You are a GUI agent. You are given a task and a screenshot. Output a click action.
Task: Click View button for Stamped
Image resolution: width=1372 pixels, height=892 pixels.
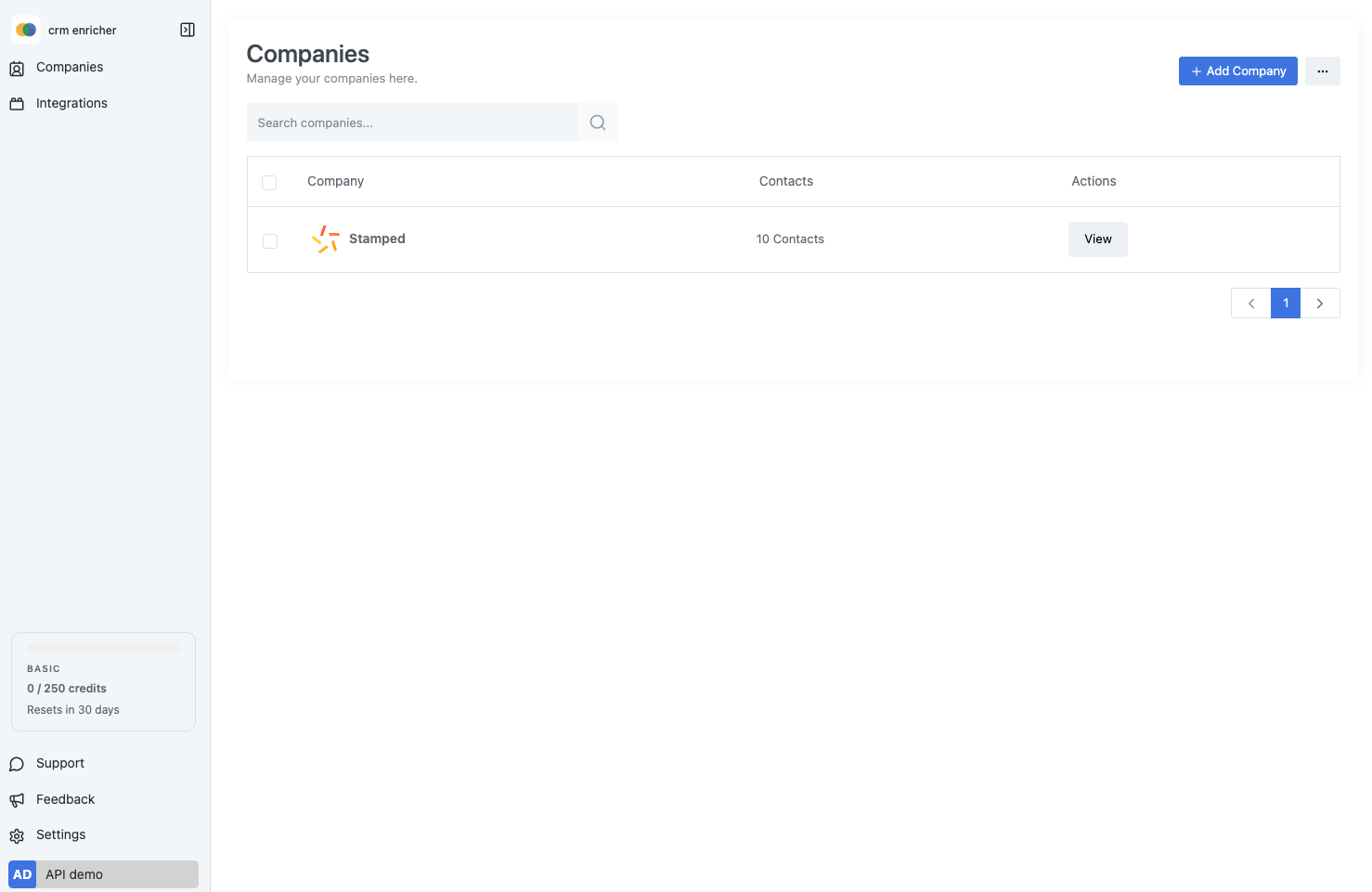pos(1097,239)
